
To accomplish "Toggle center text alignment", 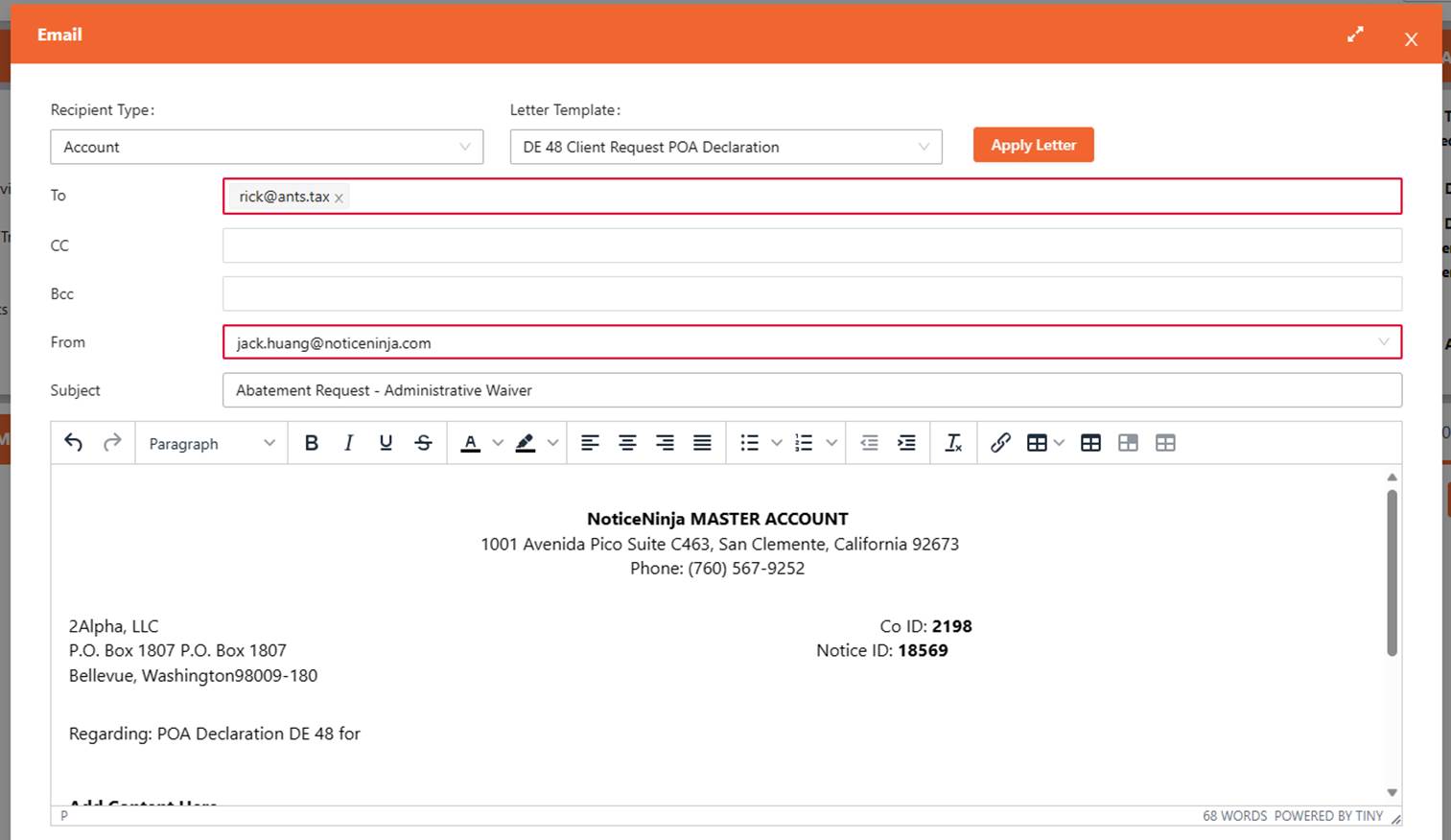I will point(627,442).
